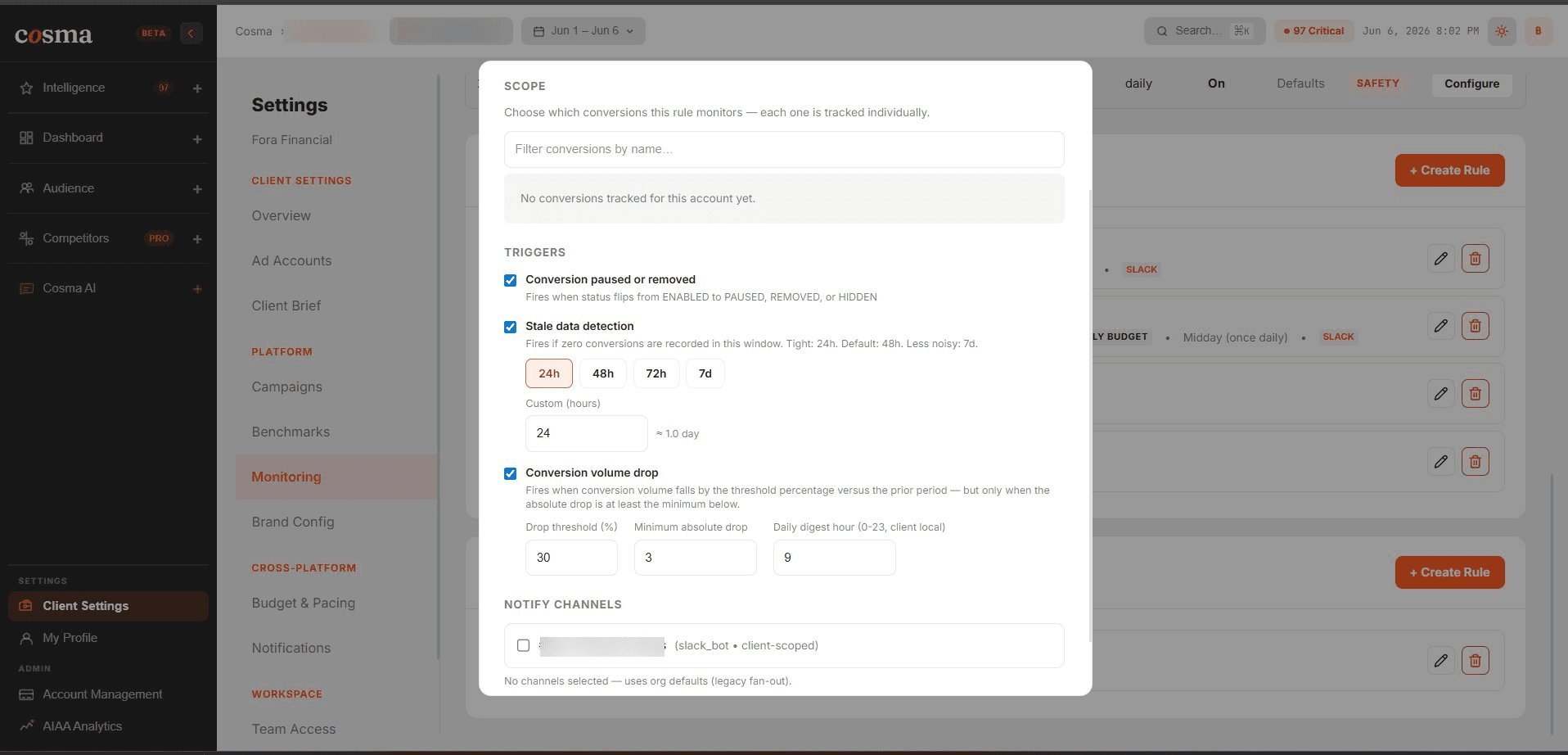Click the Audience people icon

tap(26, 188)
